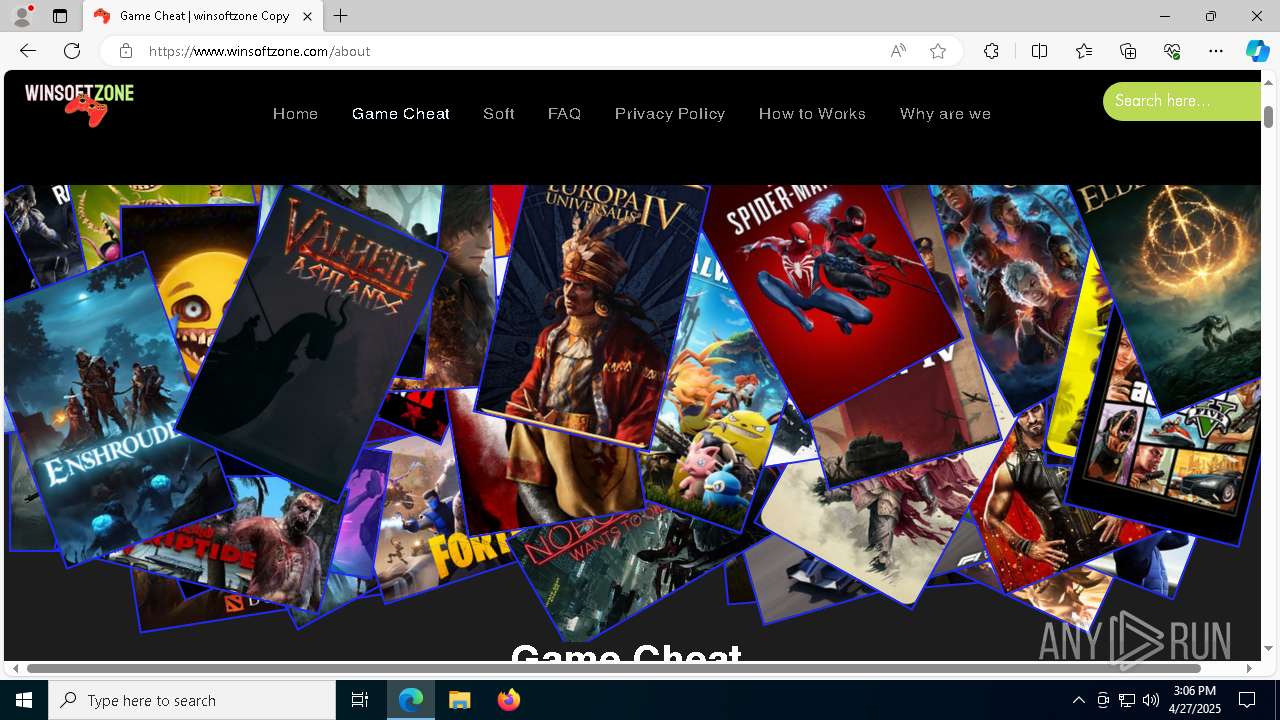Launch Firefox from taskbar

pos(508,700)
